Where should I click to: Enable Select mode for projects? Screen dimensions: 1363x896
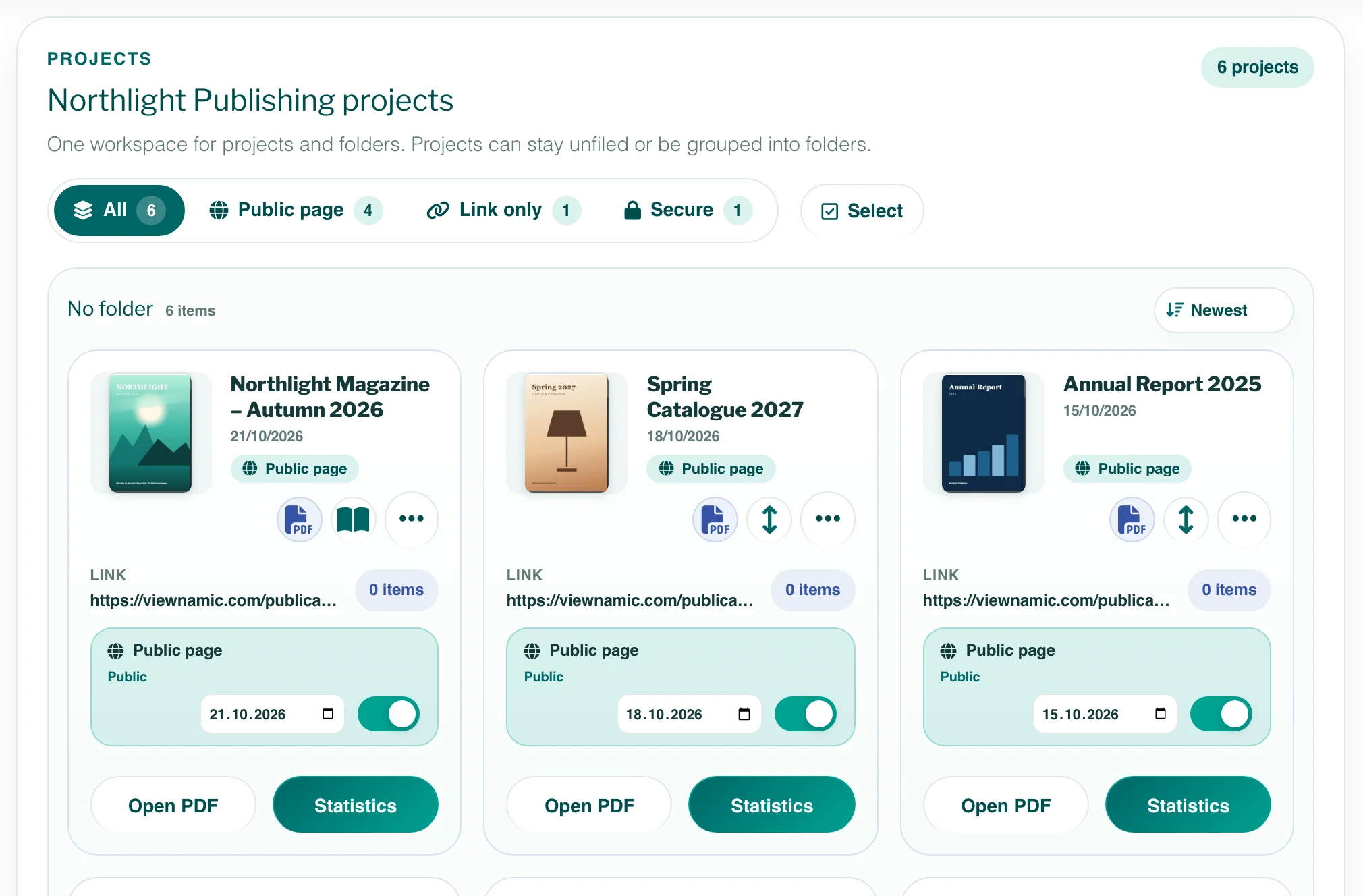tap(862, 211)
